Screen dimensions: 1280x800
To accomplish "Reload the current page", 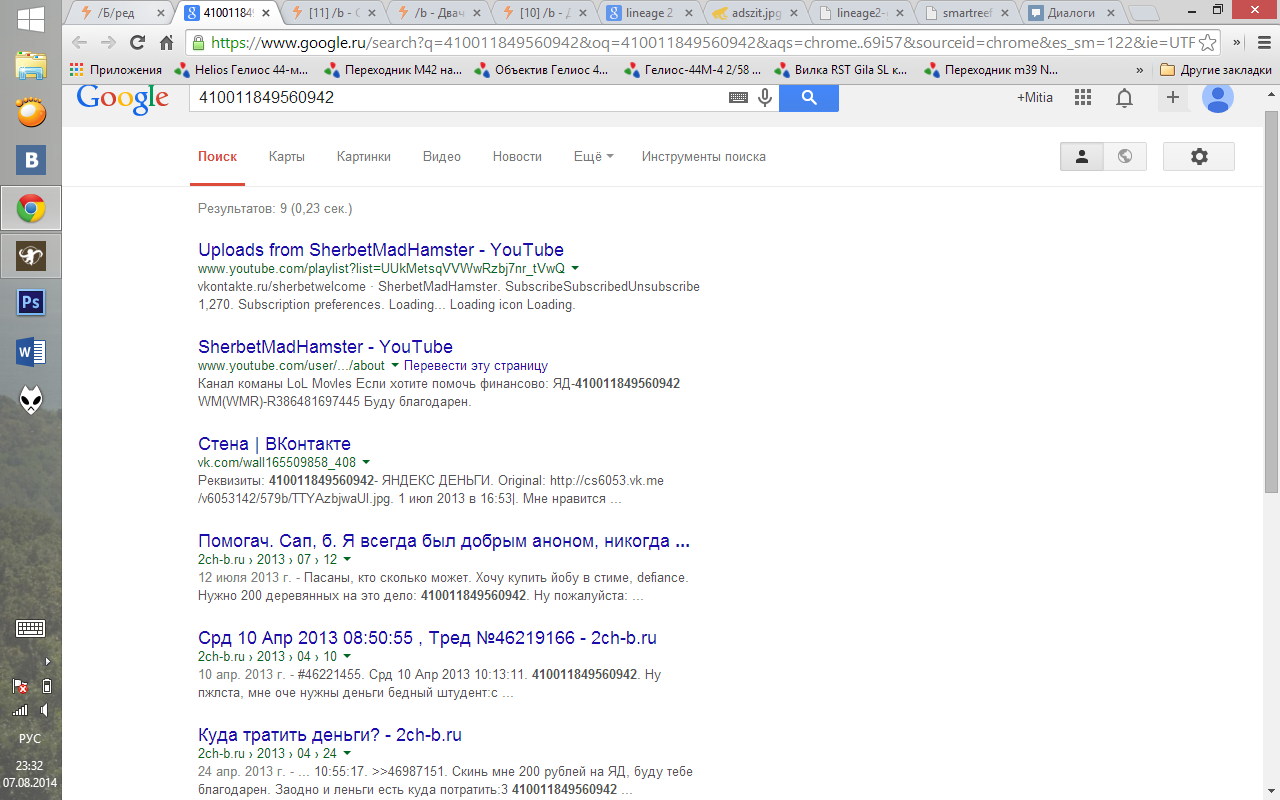I will pyautogui.click(x=137, y=42).
